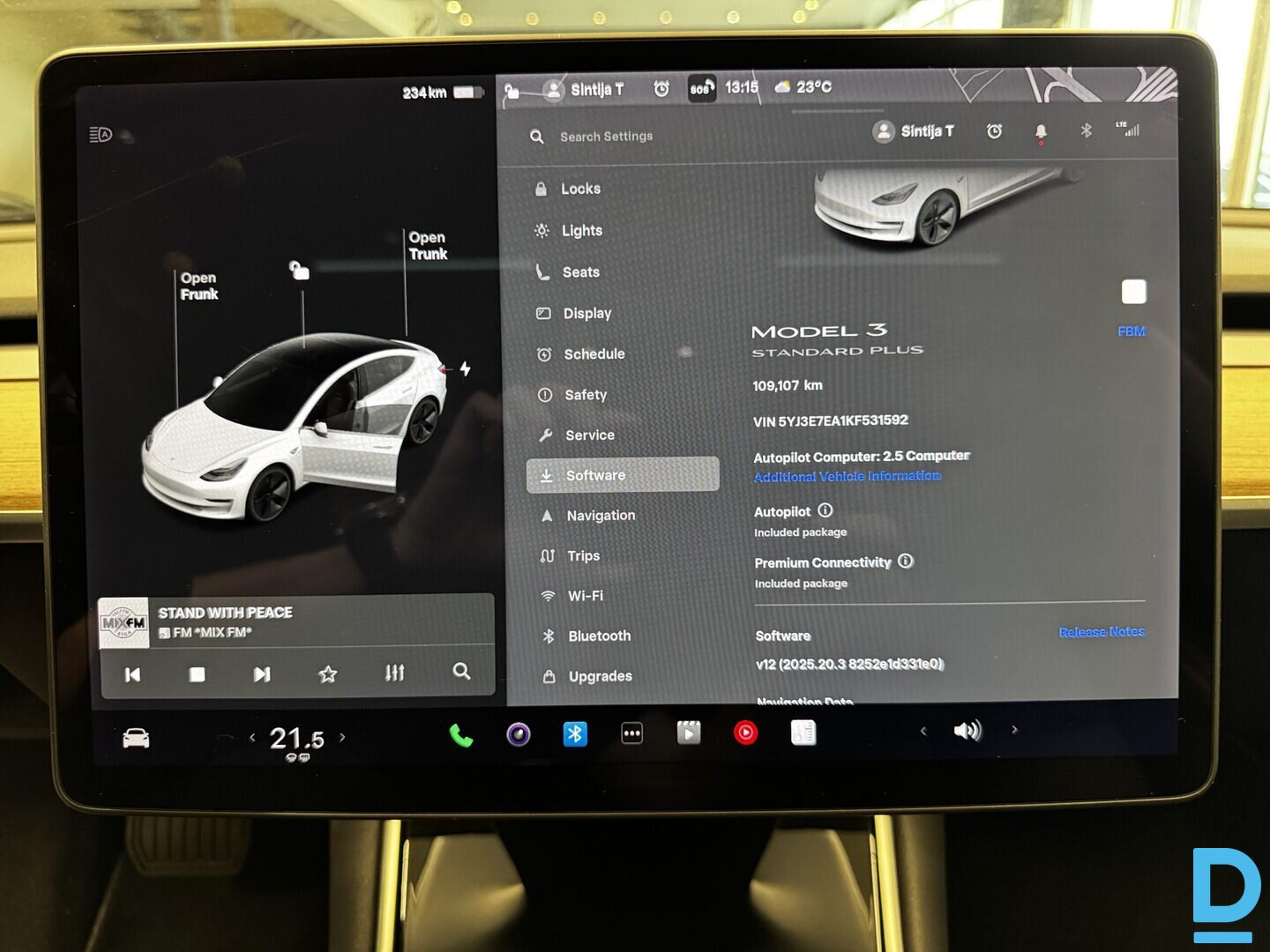Viewport: 1270px width, 952px height.
Task: Open the video player app in dock
Action: coord(689,733)
